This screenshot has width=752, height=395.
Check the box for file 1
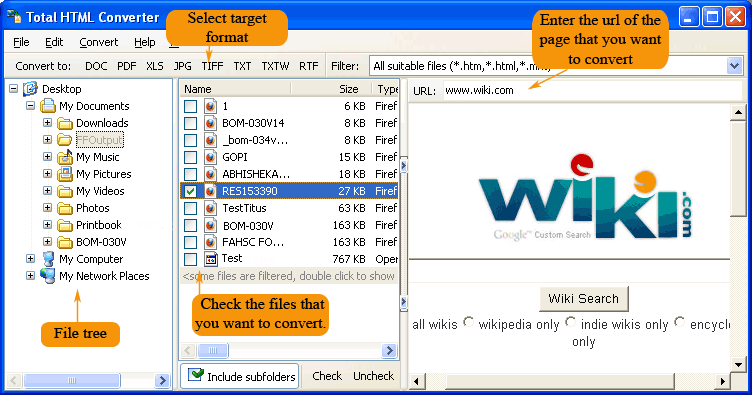pyautogui.click(x=190, y=106)
